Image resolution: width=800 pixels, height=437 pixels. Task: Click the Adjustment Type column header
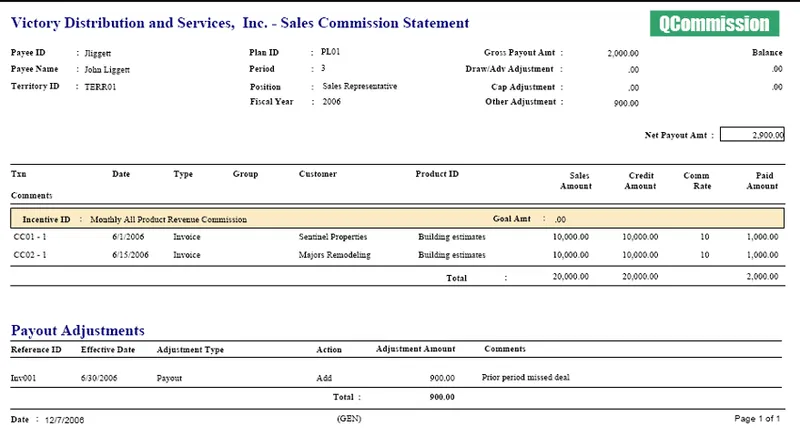point(190,349)
